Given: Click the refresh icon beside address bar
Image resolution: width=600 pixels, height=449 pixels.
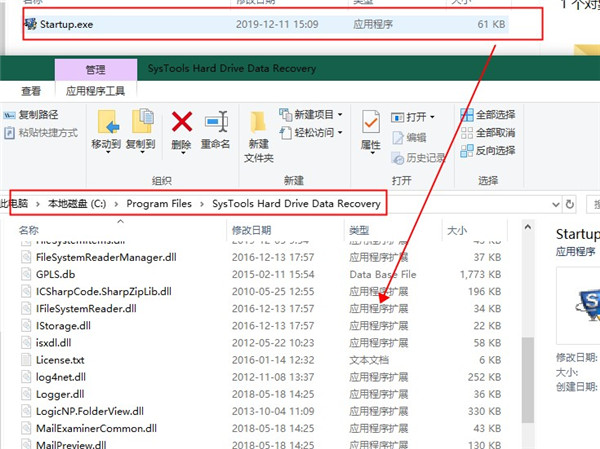Looking at the screenshot, I should (x=570, y=204).
